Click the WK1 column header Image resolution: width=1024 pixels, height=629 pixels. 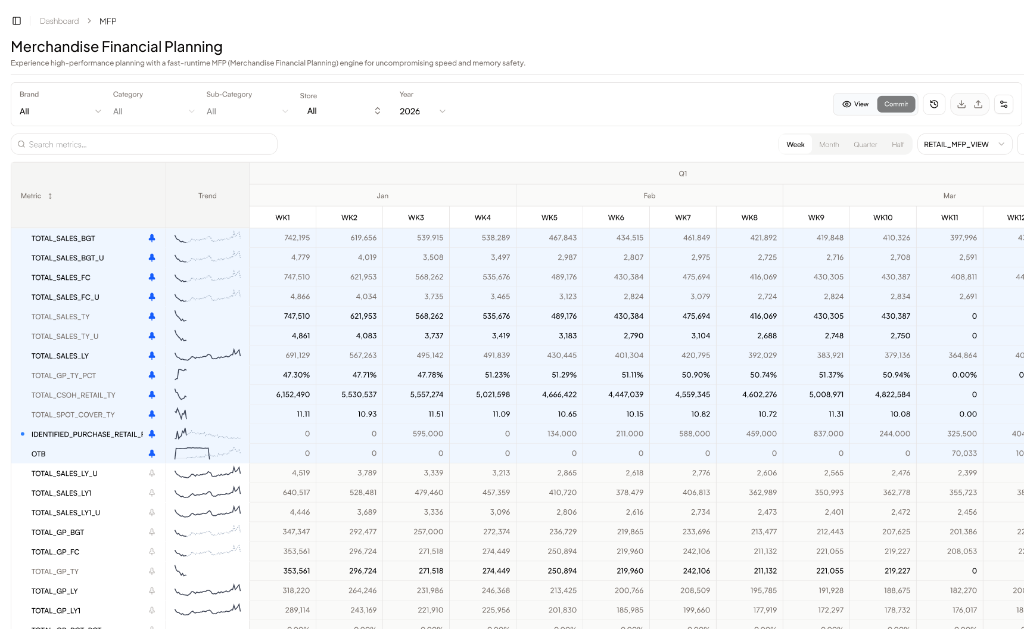(283, 218)
